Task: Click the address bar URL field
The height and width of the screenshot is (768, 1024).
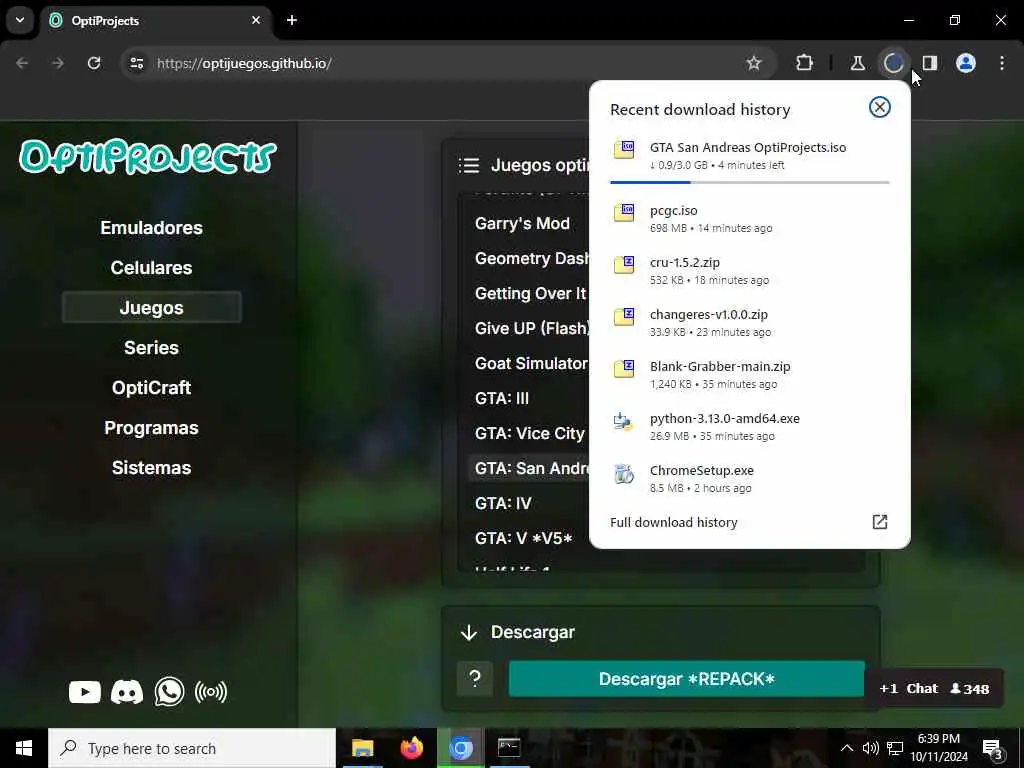Action: pyautogui.click(x=448, y=63)
